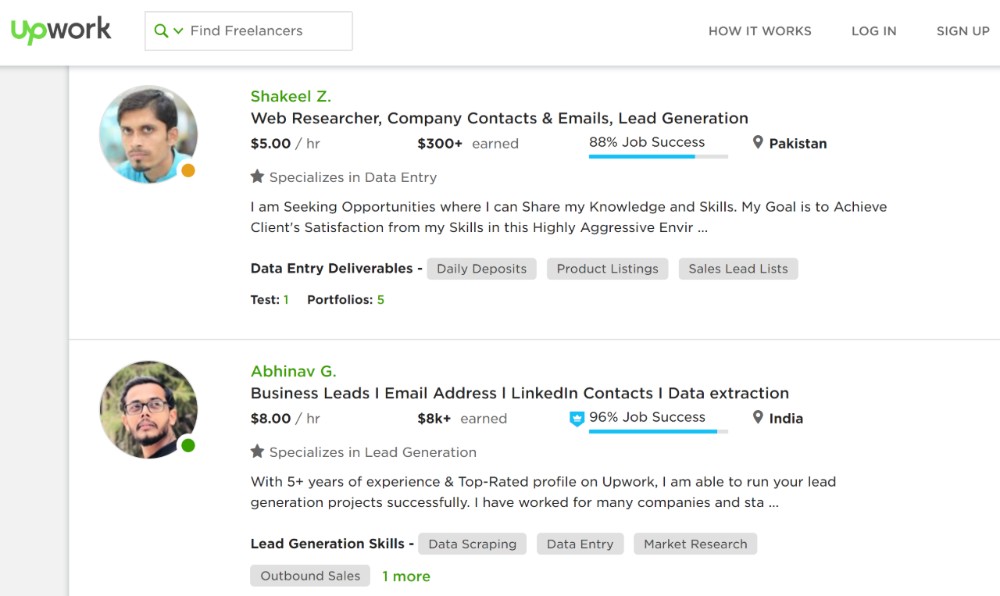The height and width of the screenshot is (596, 1000).
Task: Go to LOG IN
Action: pos(874,31)
